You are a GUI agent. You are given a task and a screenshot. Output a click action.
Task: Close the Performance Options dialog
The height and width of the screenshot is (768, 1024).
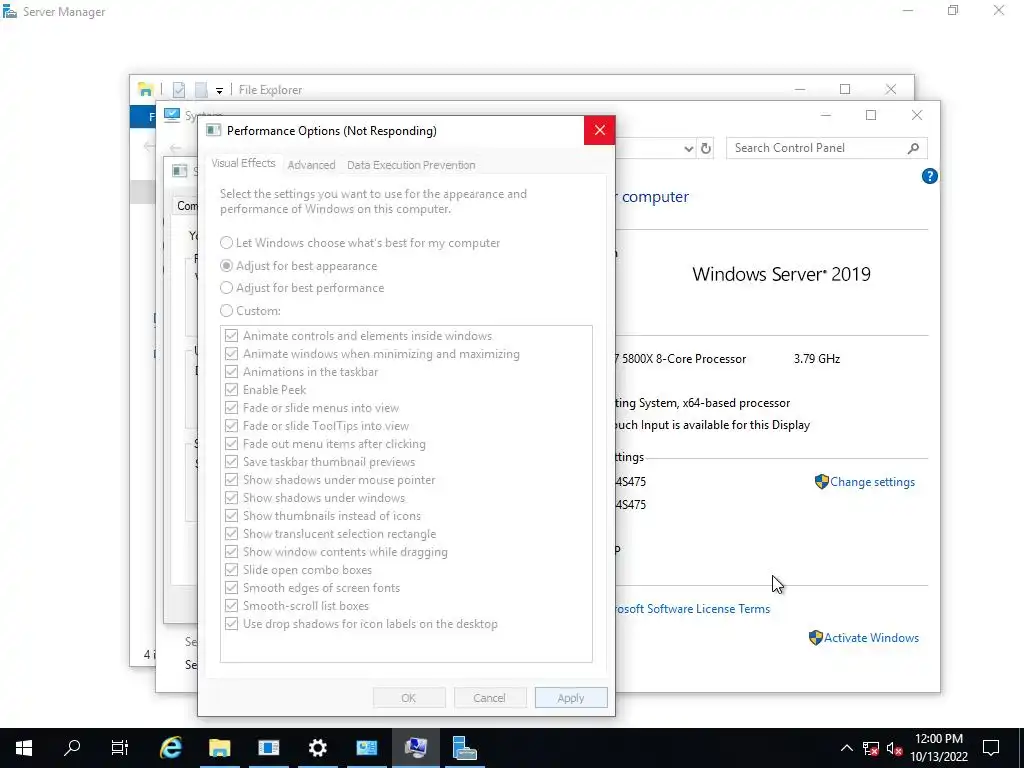(600, 131)
